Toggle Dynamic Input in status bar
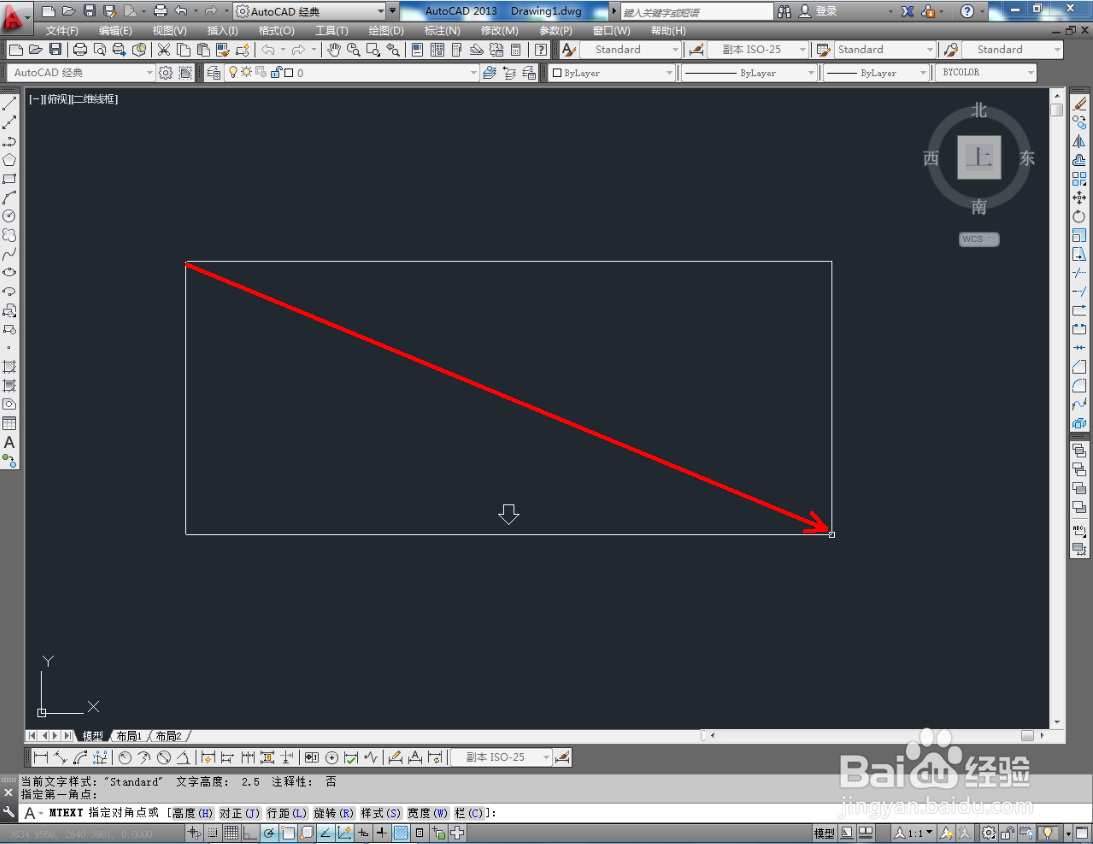This screenshot has width=1093, height=844. click(x=363, y=833)
